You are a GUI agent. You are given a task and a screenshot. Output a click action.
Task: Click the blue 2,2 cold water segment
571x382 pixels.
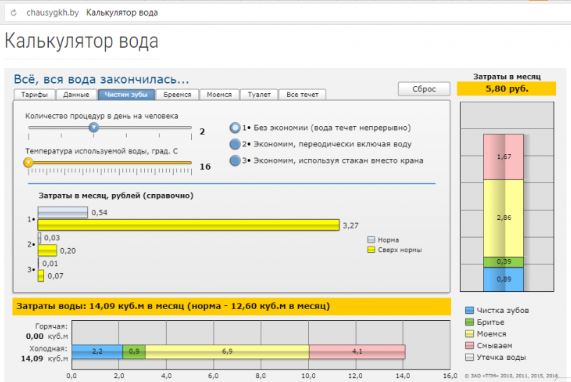pos(97,352)
